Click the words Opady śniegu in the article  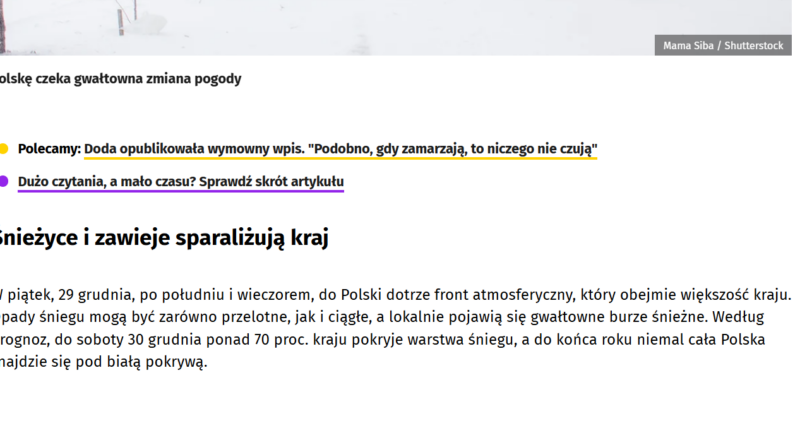point(40,317)
